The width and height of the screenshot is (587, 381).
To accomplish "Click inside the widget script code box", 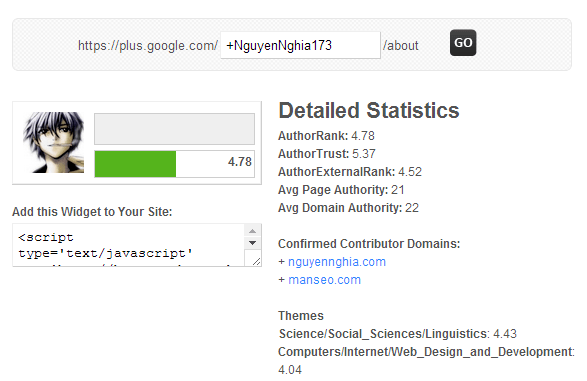I will click(128, 245).
